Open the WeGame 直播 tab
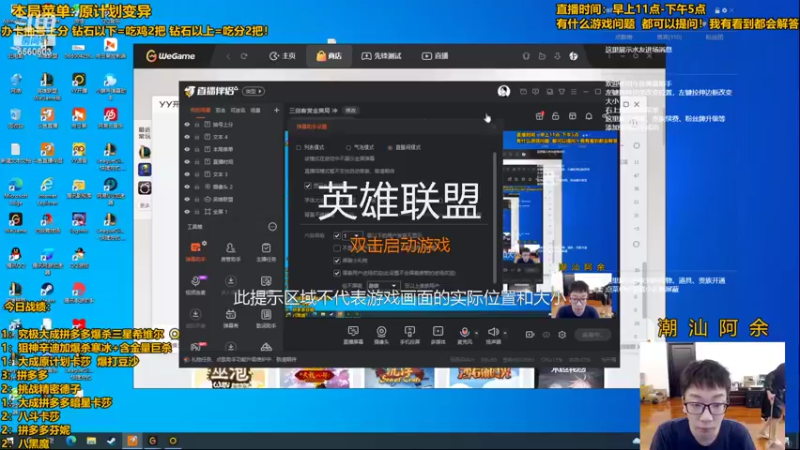800x450 pixels. point(435,56)
